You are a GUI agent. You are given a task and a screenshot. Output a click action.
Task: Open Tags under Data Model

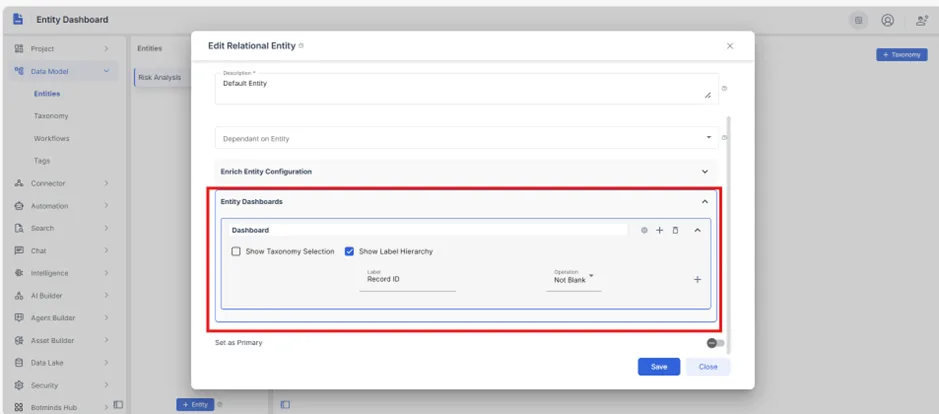(x=42, y=161)
